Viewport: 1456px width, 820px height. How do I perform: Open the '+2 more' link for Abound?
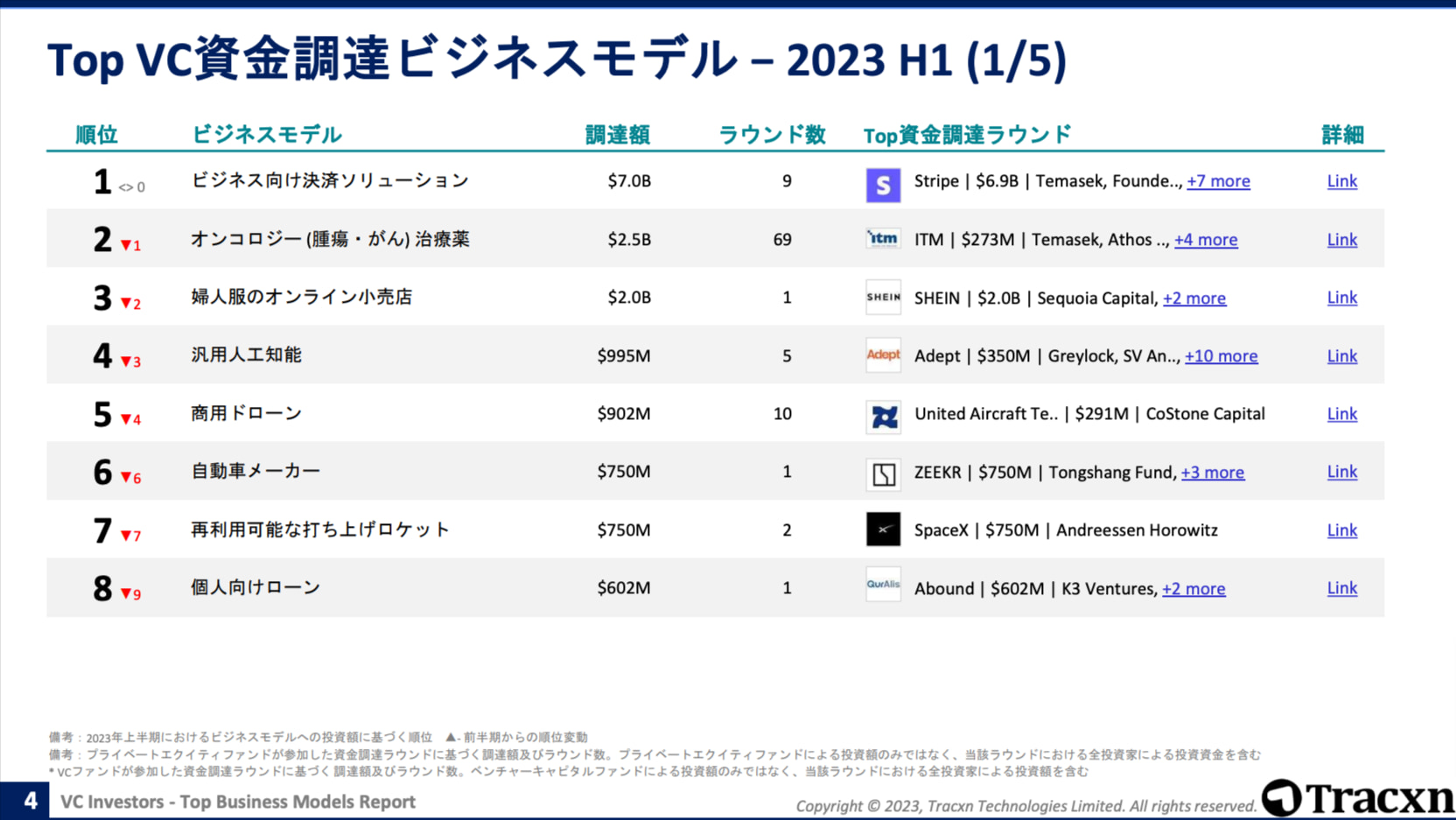coord(1193,589)
